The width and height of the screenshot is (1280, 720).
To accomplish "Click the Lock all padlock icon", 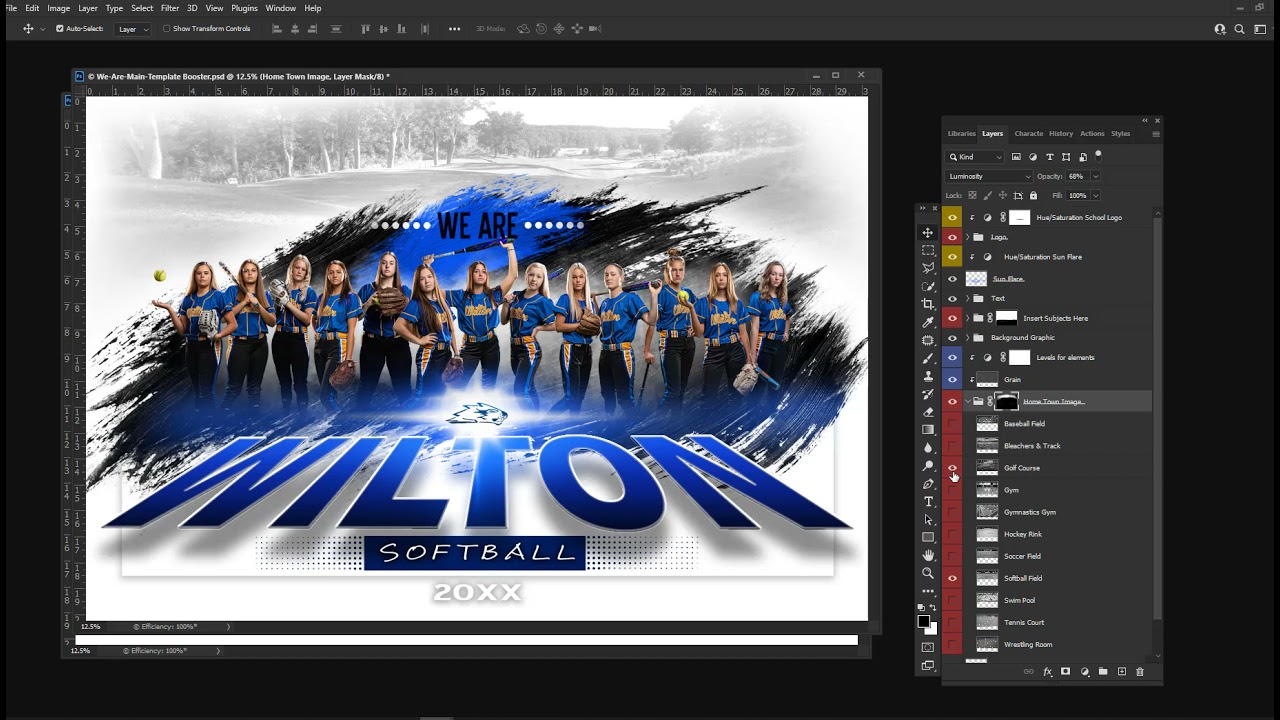I will (1033, 196).
